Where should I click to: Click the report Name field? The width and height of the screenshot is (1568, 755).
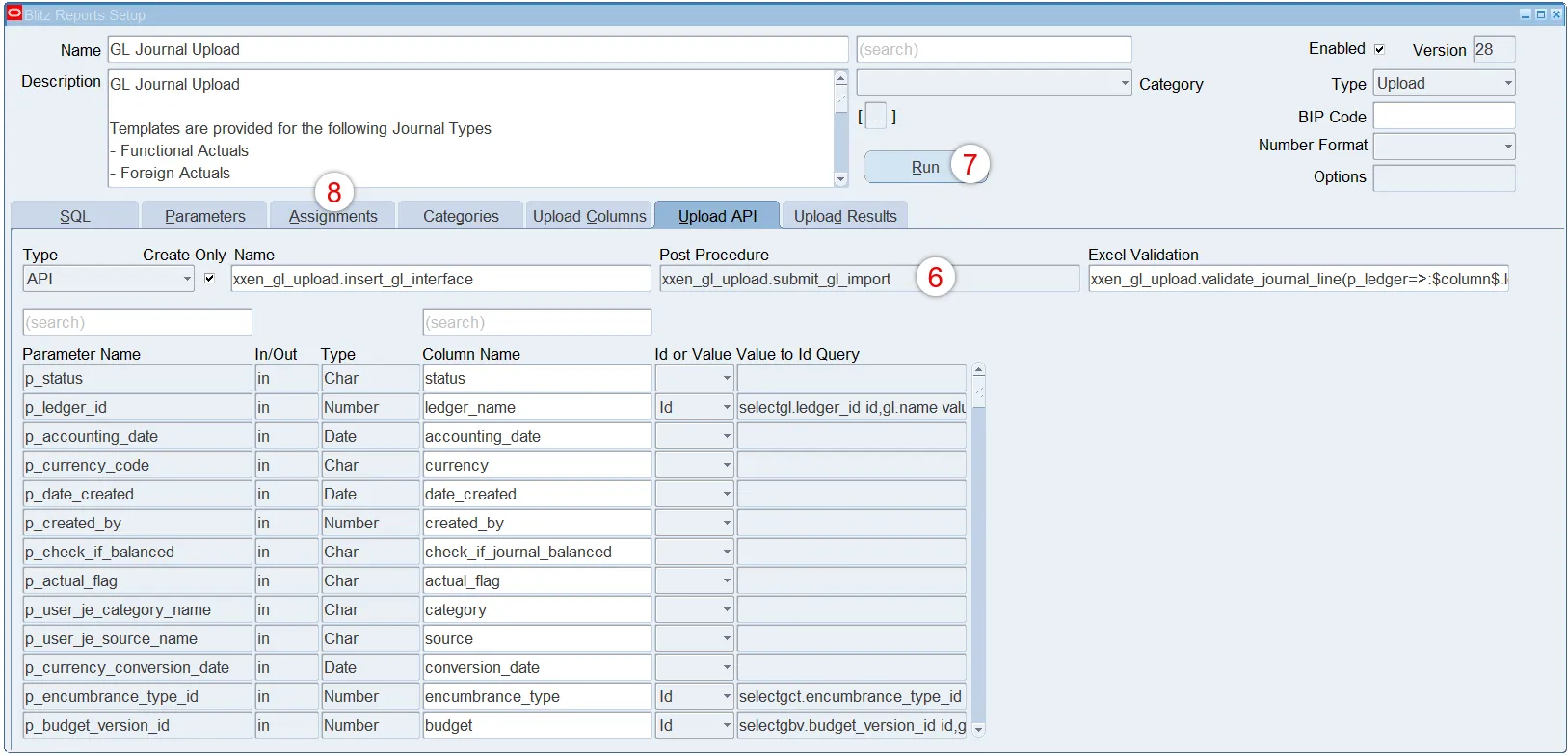tap(478, 49)
